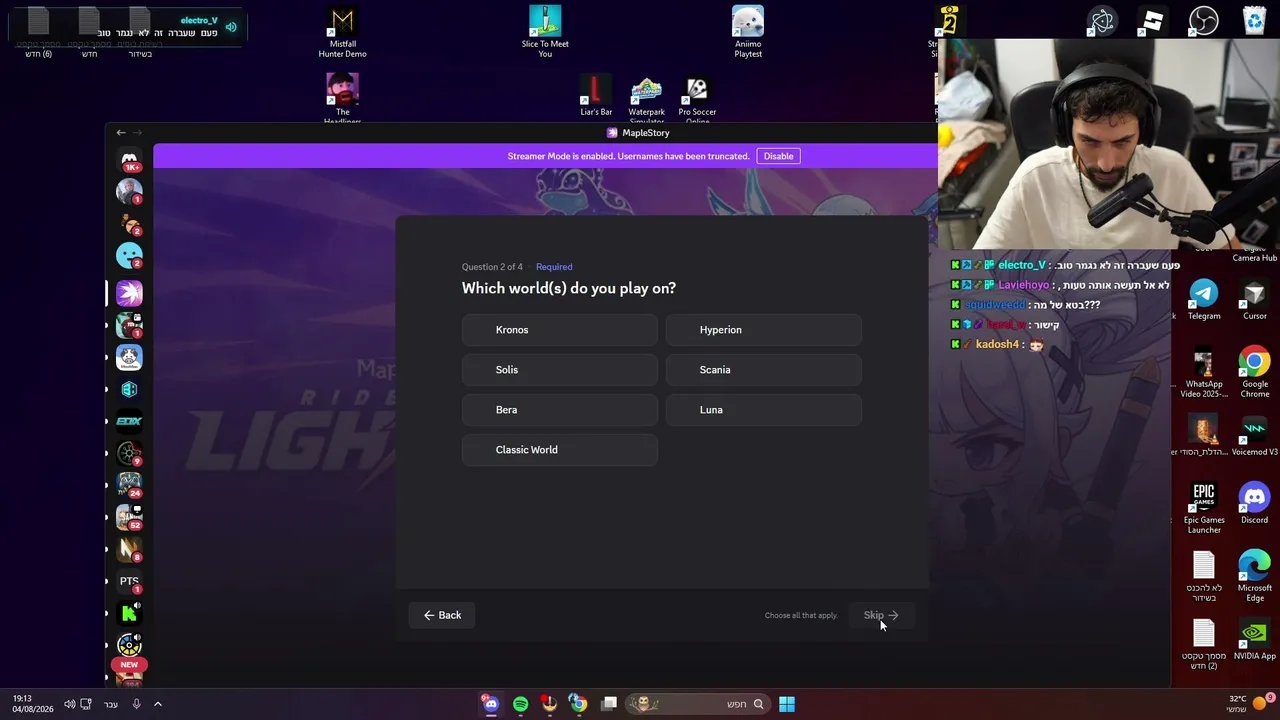1280x720 pixels.
Task: Select the Luna world option
Action: pos(764,410)
